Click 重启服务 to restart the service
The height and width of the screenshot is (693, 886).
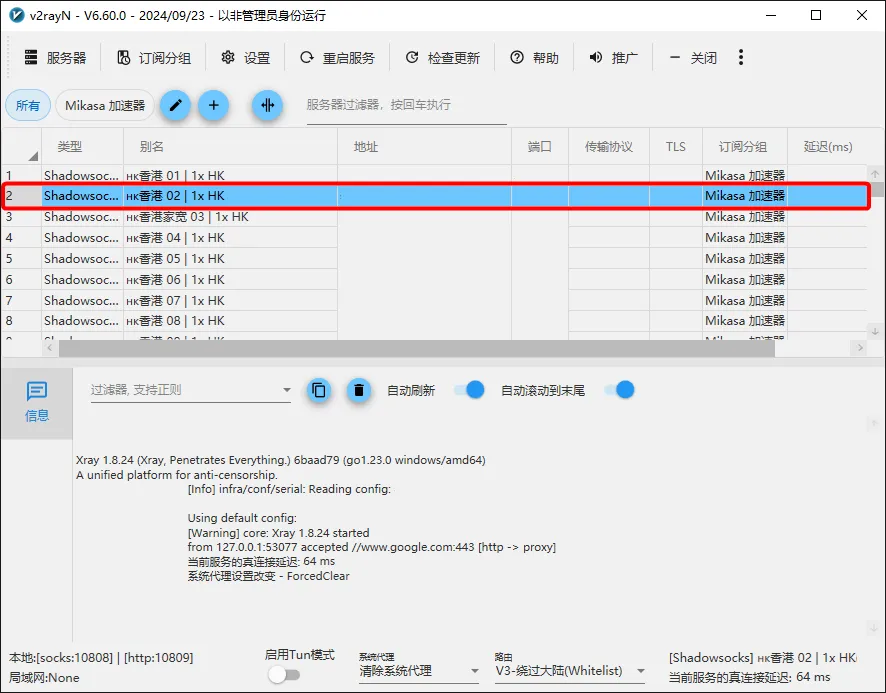coord(337,58)
